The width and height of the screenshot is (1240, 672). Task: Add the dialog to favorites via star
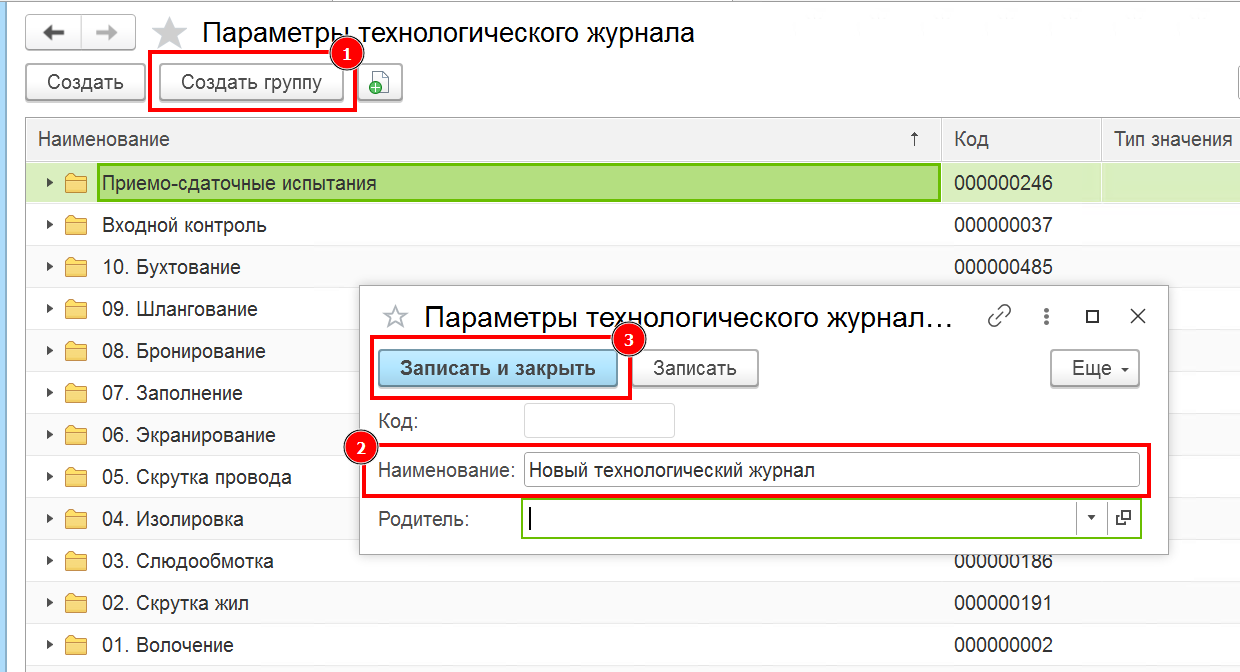pyautogui.click(x=396, y=317)
